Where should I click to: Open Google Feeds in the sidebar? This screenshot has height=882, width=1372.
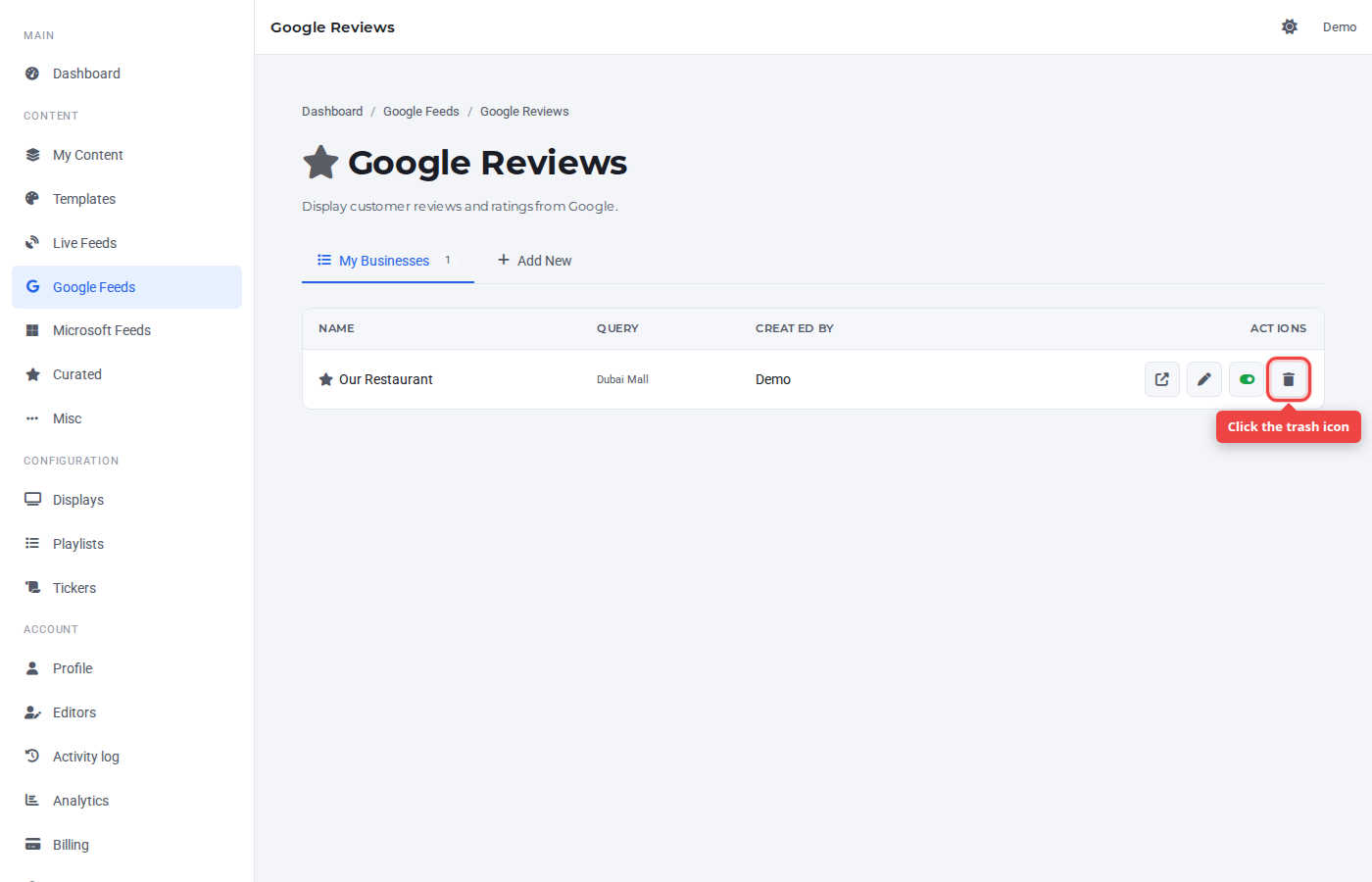tap(126, 287)
